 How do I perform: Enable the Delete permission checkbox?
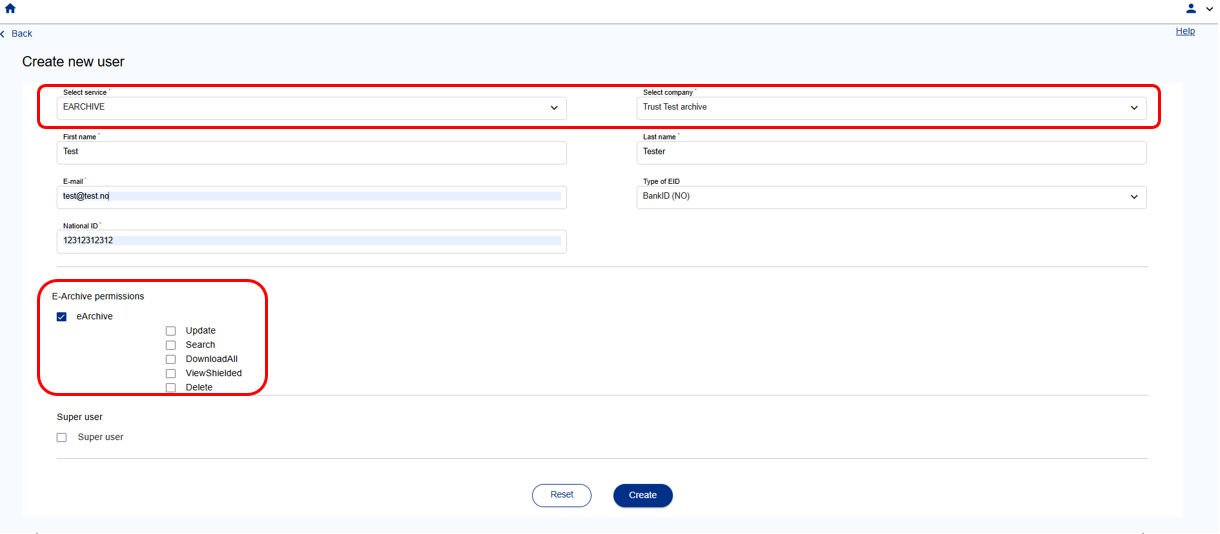point(171,387)
